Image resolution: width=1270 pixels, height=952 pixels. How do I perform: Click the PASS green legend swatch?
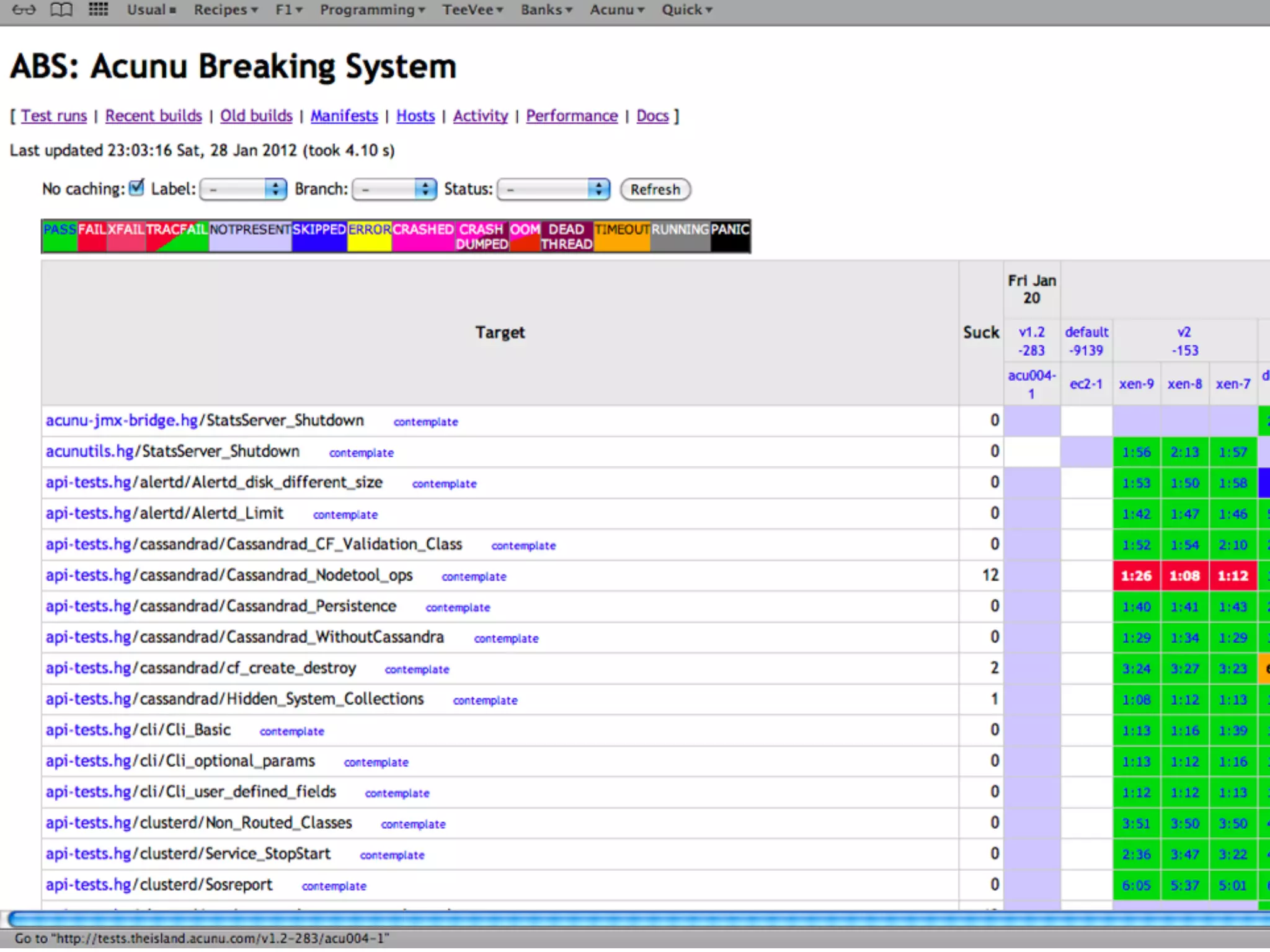coord(60,236)
